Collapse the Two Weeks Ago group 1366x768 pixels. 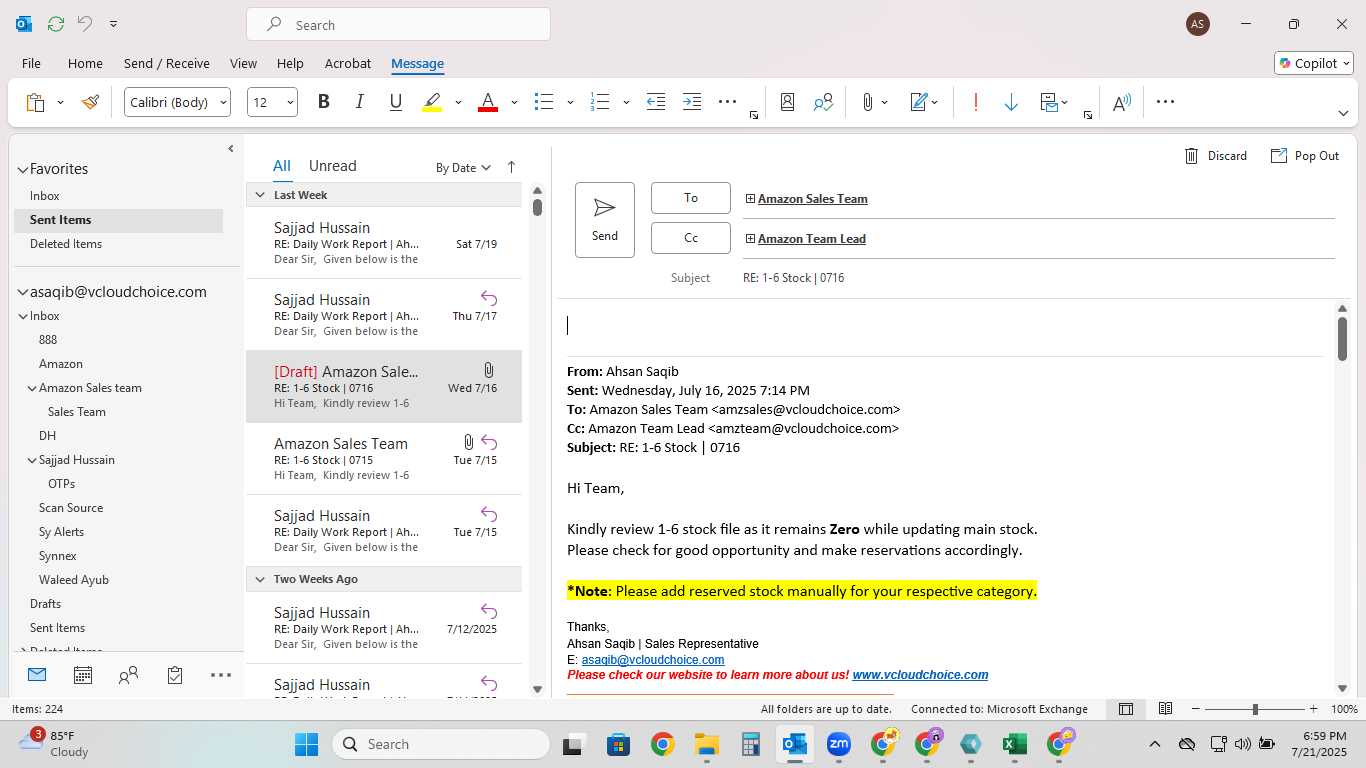tap(260, 579)
